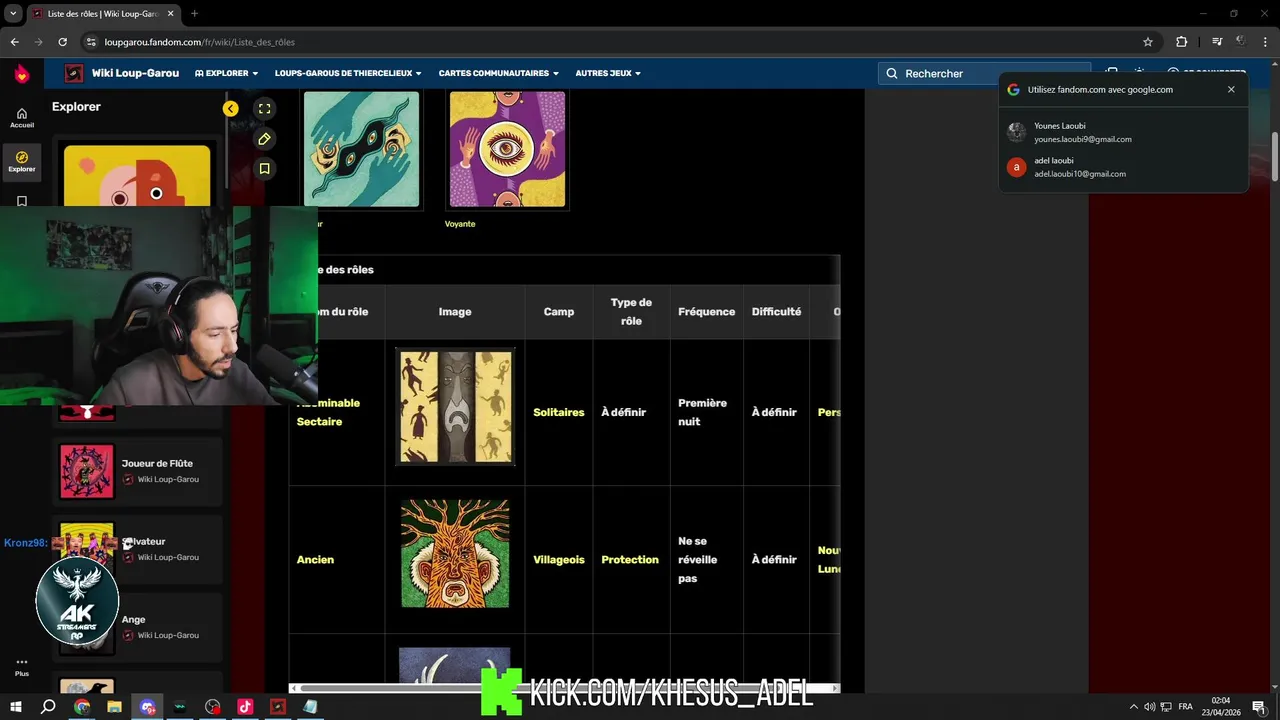This screenshot has width=1280, height=720.
Task: Go back with the browser back arrow
Action: (x=14, y=42)
